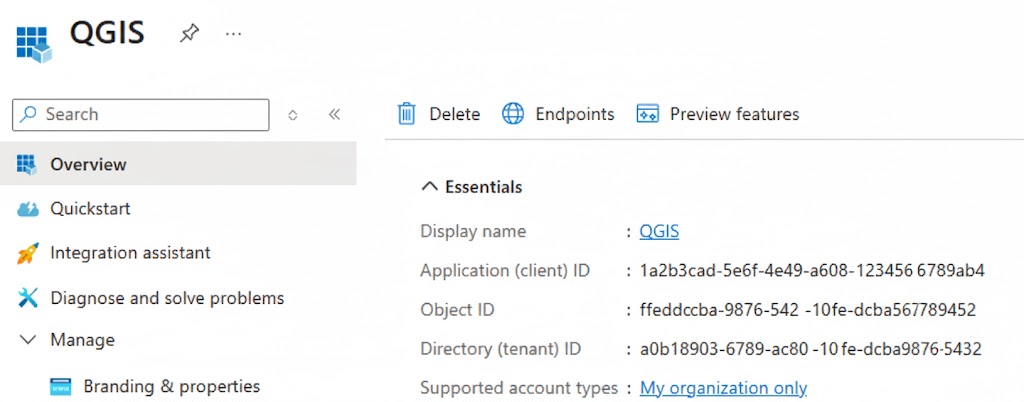This screenshot has height=402, width=1024.
Task: Click the Directory (tenant) ID label
Action: click(x=500, y=349)
